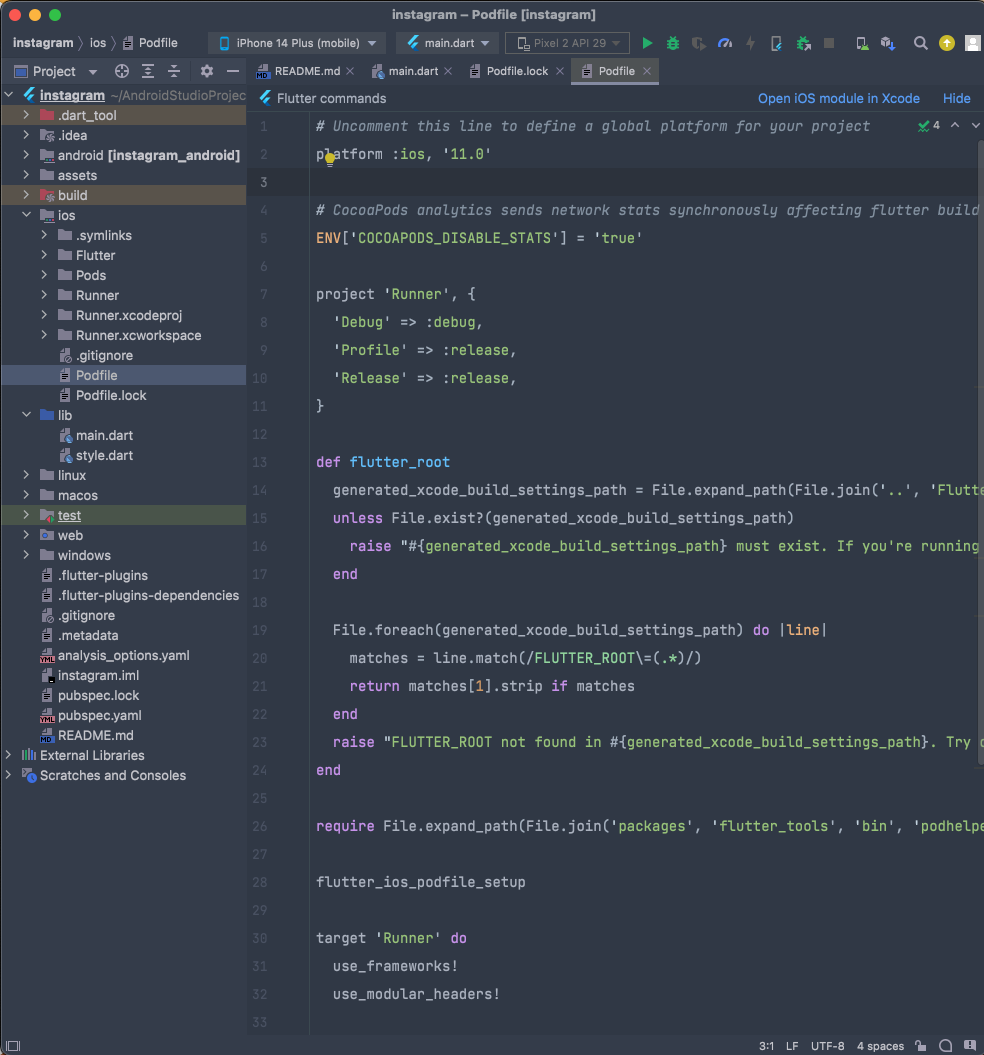Click the Expand All icon in Project panel
The image size is (984, 1055).
(148, 71)
